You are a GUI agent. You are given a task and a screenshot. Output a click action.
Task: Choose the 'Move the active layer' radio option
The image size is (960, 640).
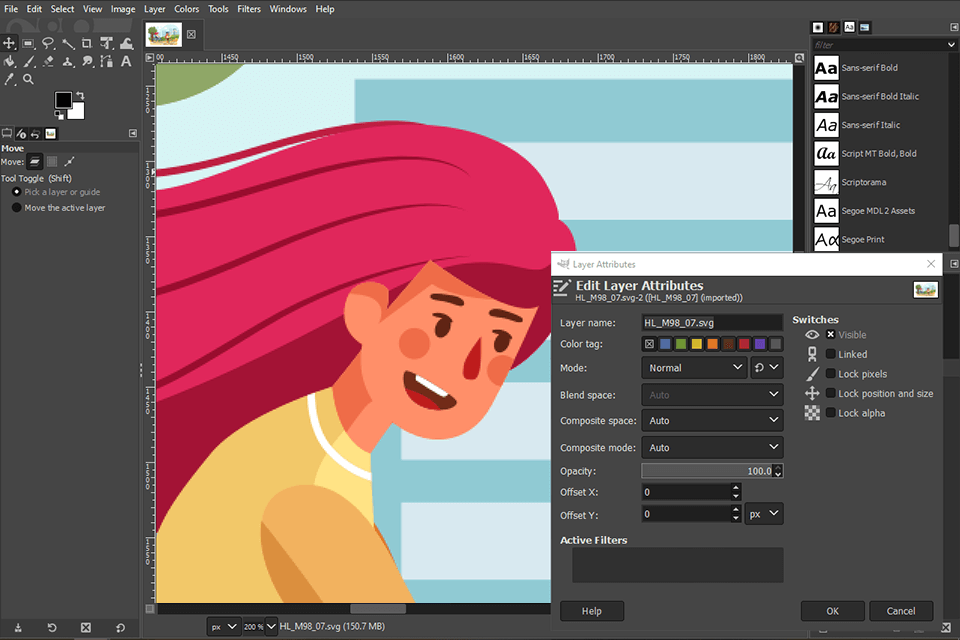point(17,208)
